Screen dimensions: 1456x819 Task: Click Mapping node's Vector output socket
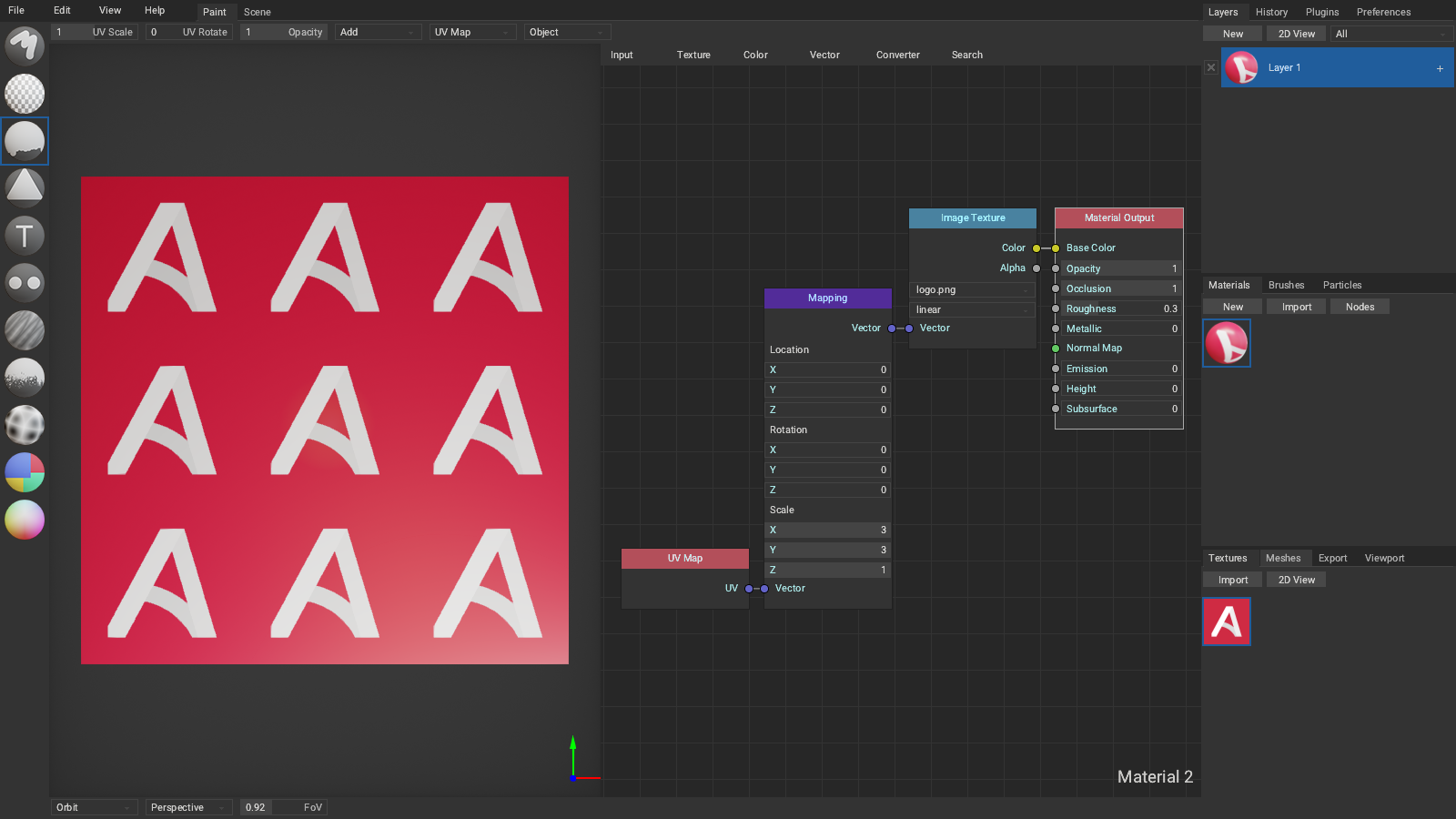pos(892,329)
